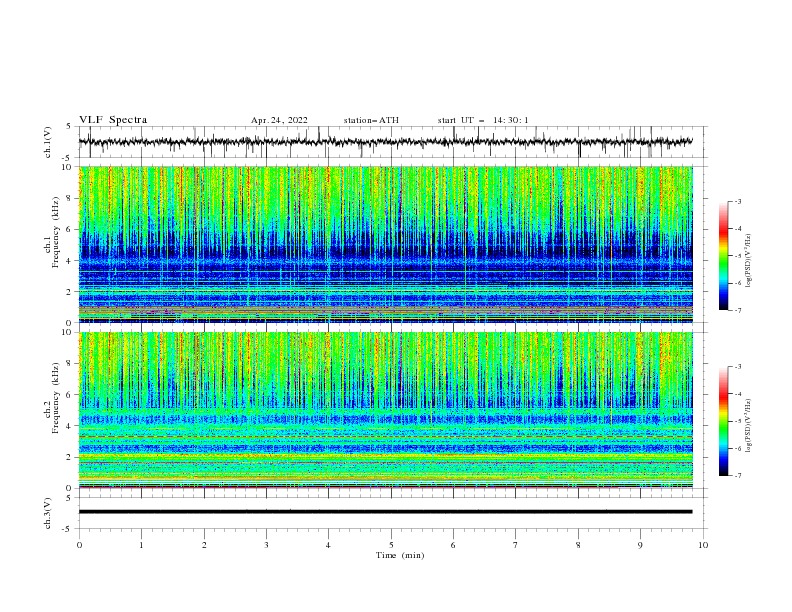The width and height of the screenshot is (792, 612).
Task: Click the "ch.3(V)" waveform axis label
Action: 48,513
